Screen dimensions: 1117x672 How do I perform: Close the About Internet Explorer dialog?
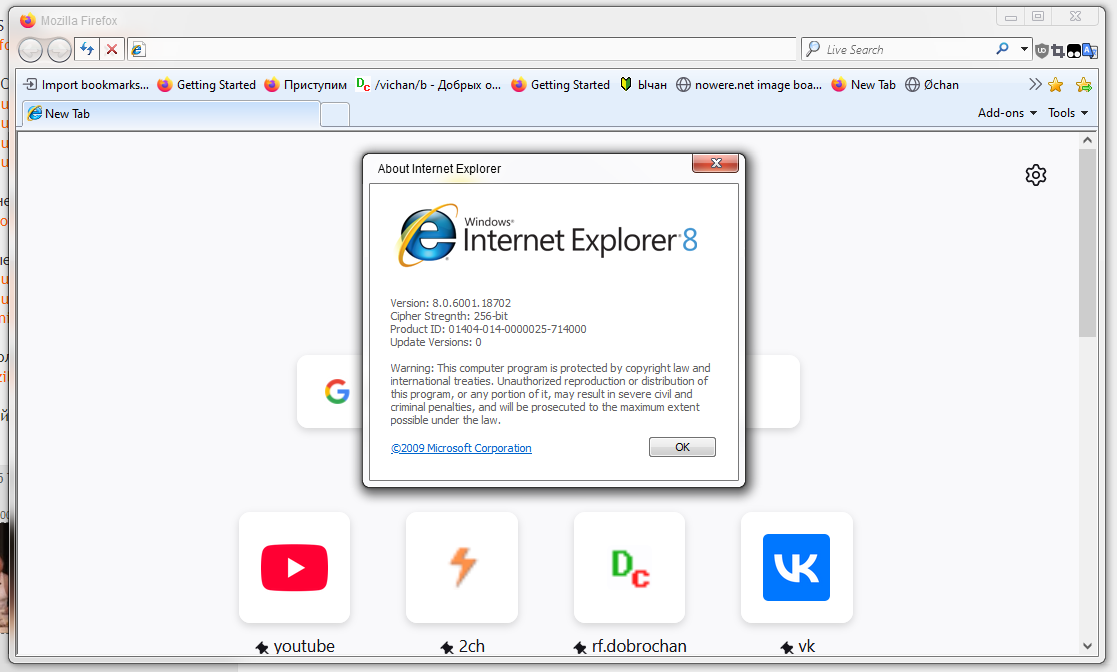coord(715,163)
